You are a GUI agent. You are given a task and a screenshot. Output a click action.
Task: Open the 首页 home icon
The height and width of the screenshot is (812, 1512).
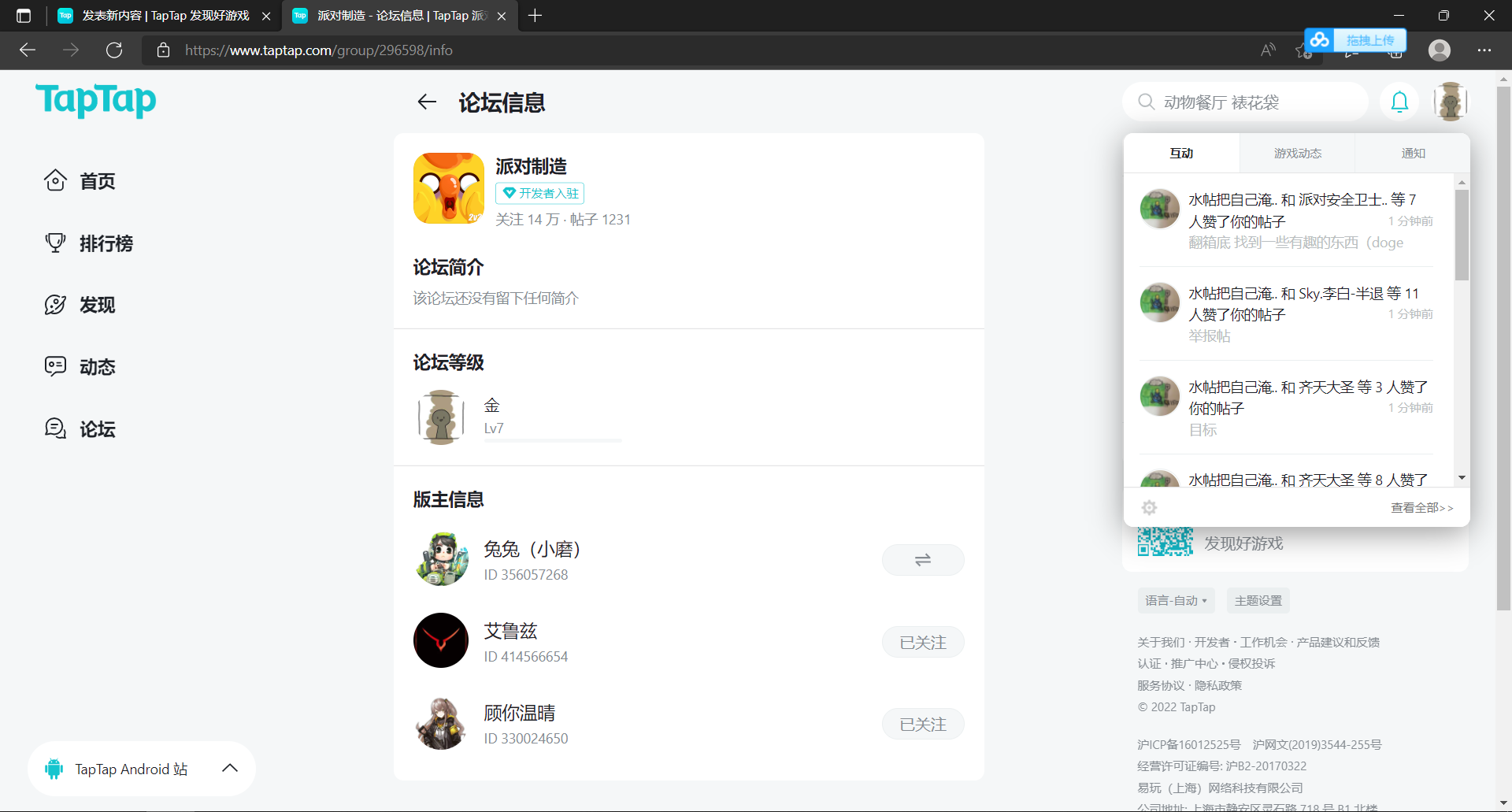pyautogui.click(x=55, y=180)
